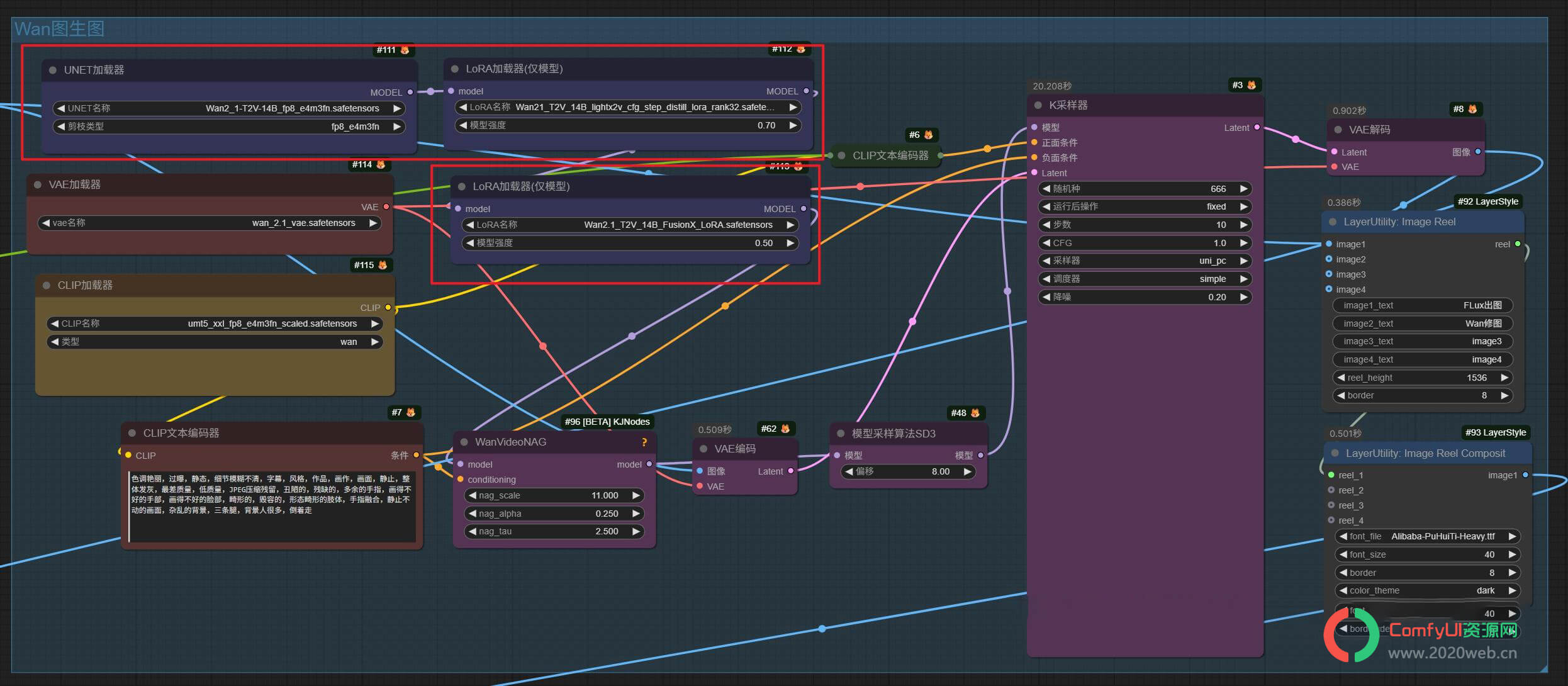Collapse the UNET加载器 node via its dot
Viewport: 1568px width, 686px height.
pyautogui.click(x=53, y=70)
